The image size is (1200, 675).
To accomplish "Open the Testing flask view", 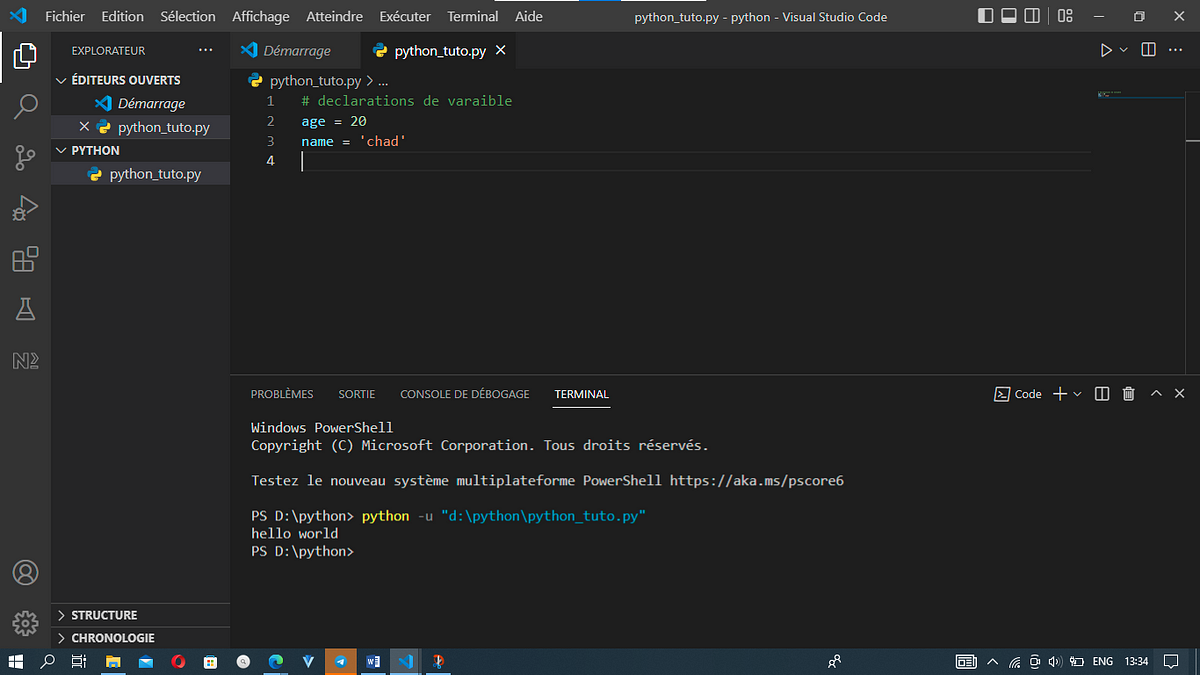I will [25, 310].
